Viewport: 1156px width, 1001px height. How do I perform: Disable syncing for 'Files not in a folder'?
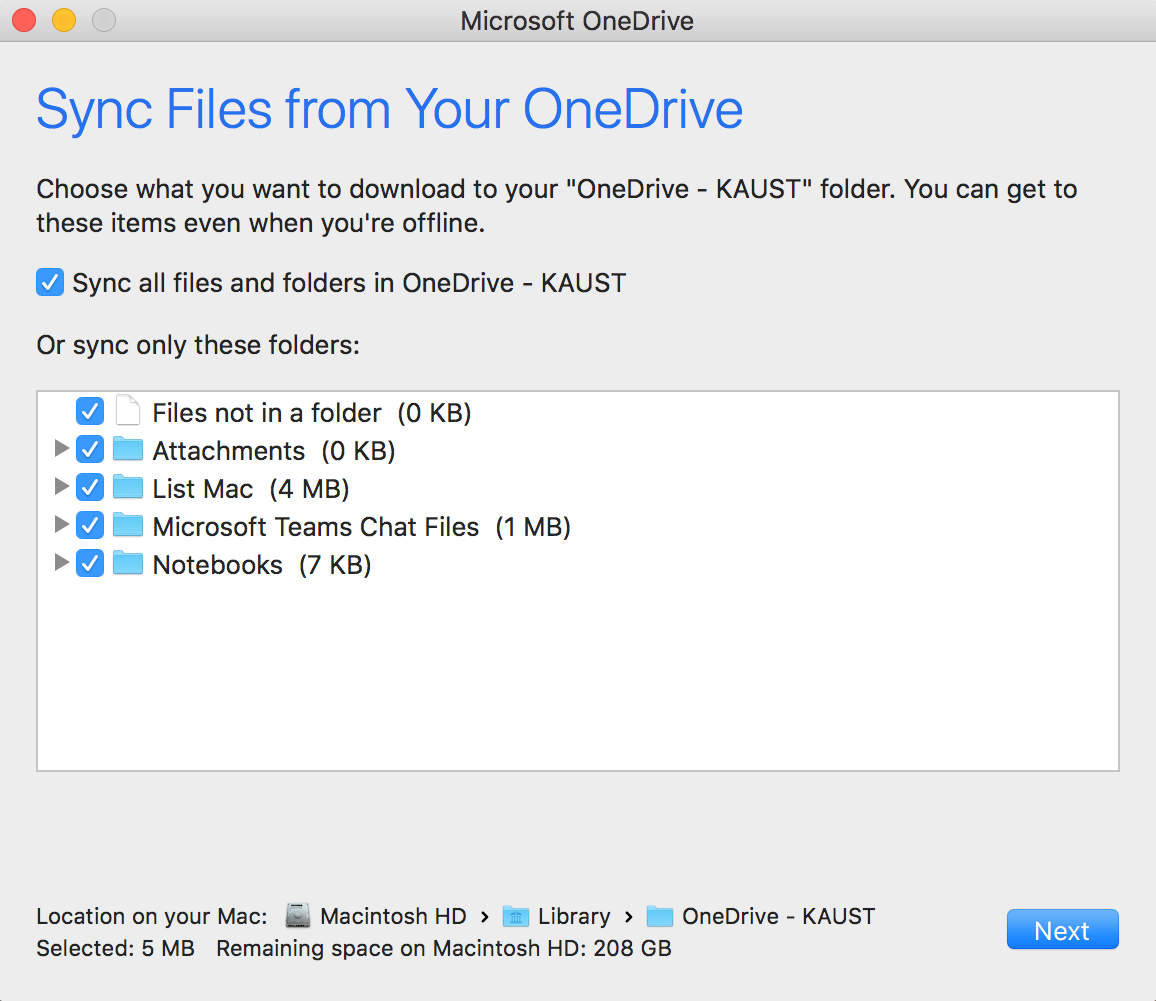click(90, 411)
